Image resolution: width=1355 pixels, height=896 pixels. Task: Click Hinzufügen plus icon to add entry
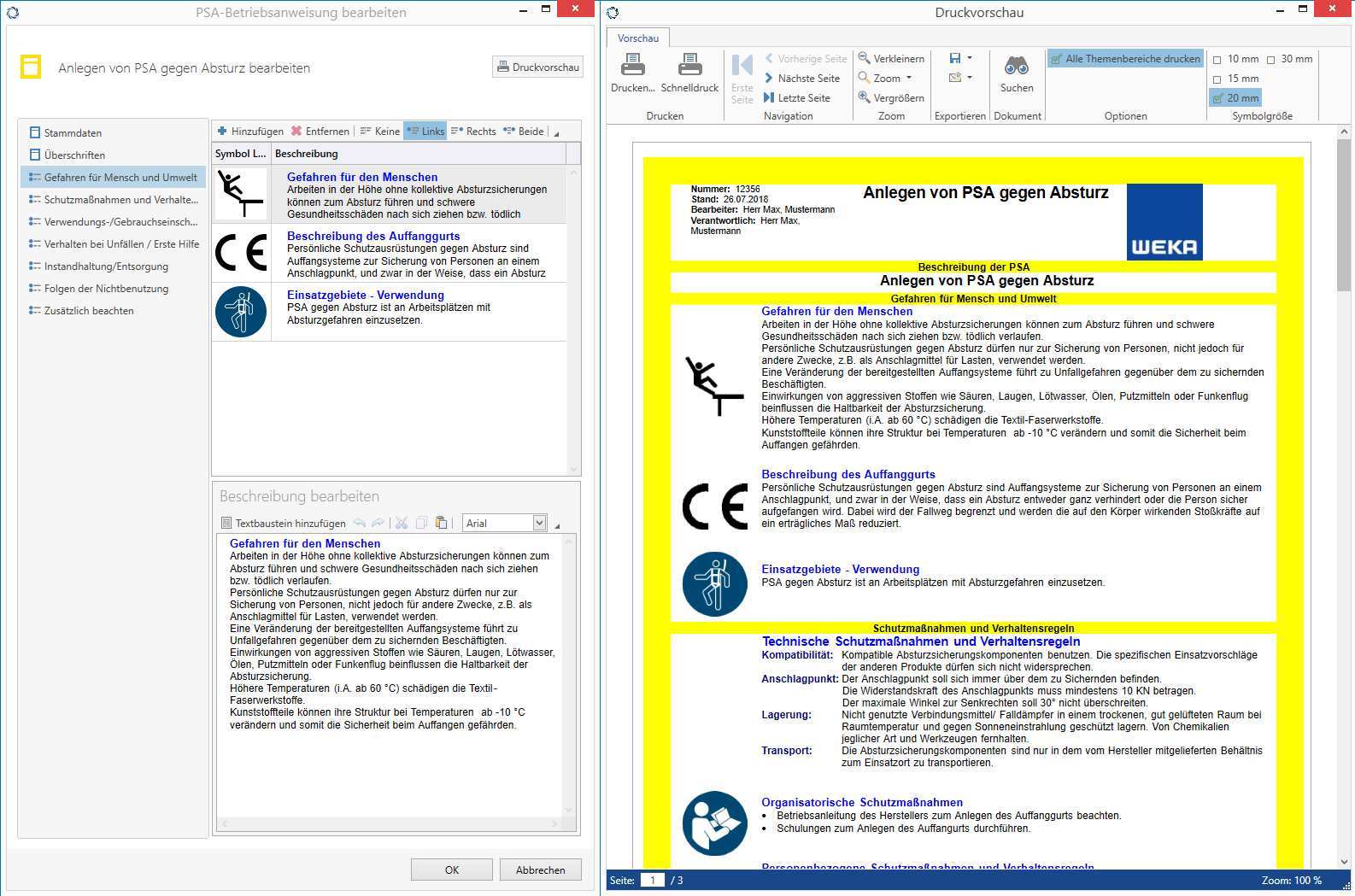223,131
